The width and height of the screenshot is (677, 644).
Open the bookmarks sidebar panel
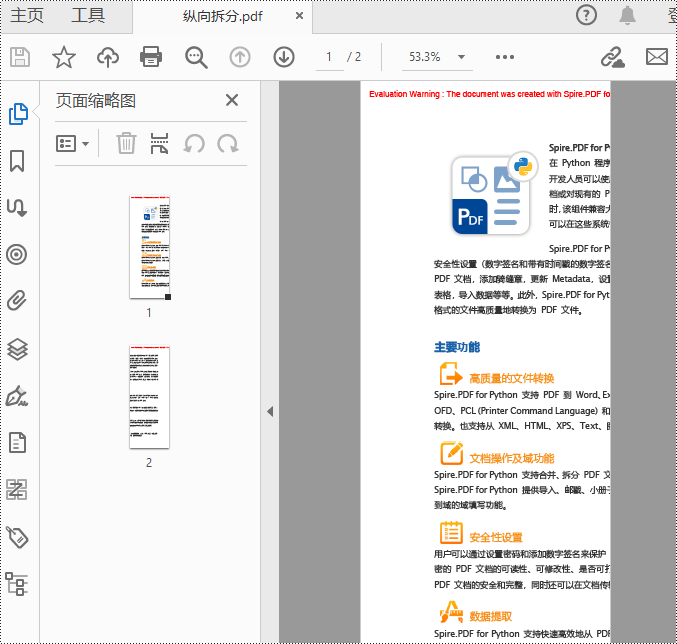(x=17, y=161)
